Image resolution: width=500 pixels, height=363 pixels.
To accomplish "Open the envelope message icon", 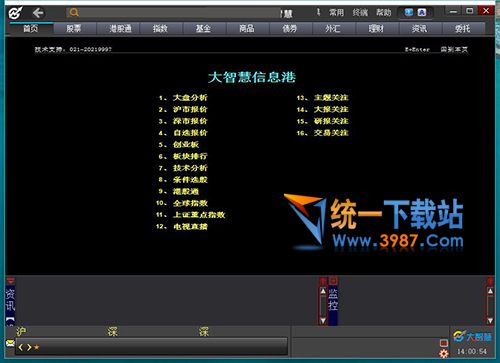I will [10, 343].
